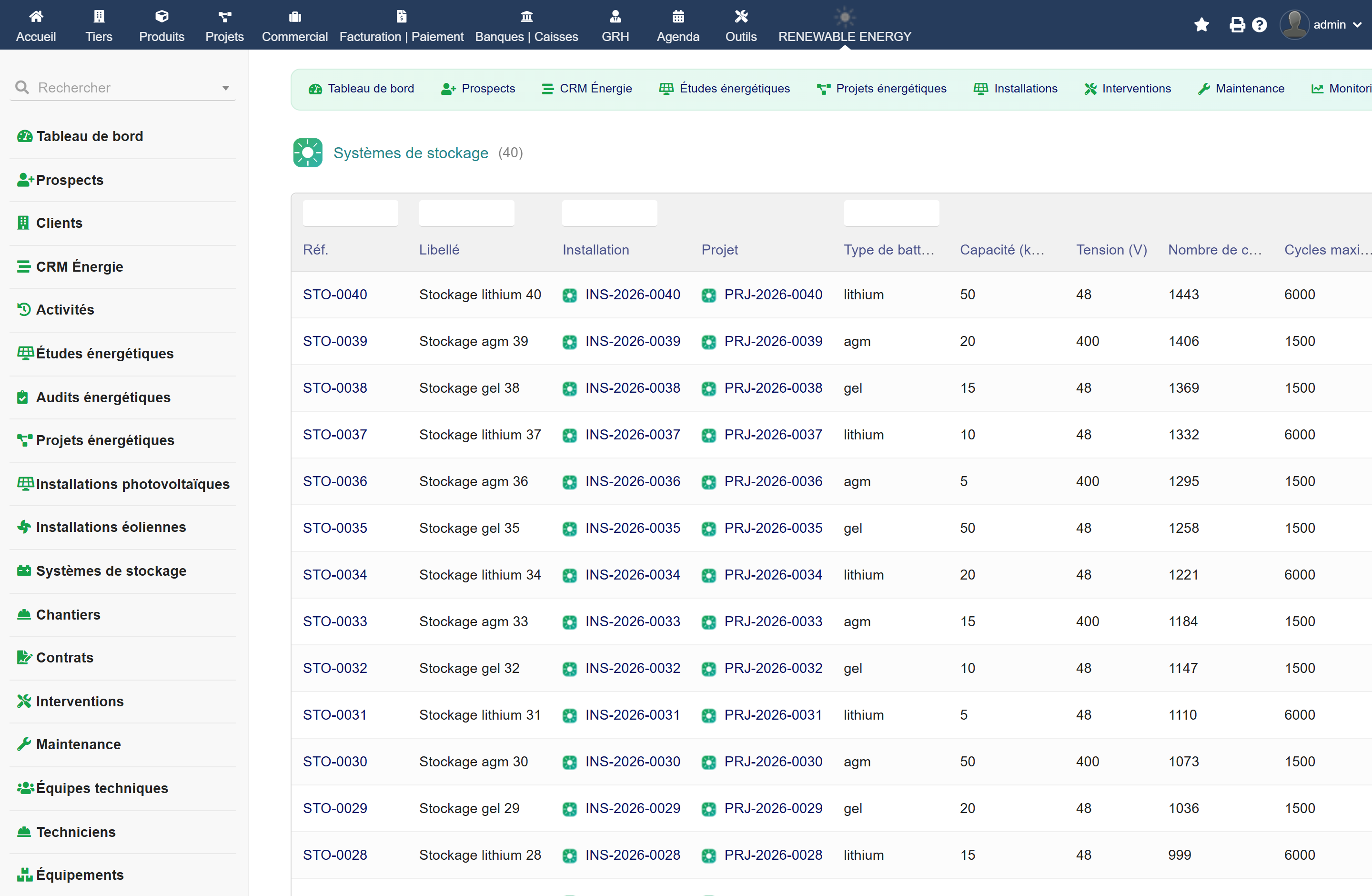Click the Systèmes de stockage sun icon
The width and height of the screenshot is (1372, 896).
pyautogui.click(x=307, y=152)
